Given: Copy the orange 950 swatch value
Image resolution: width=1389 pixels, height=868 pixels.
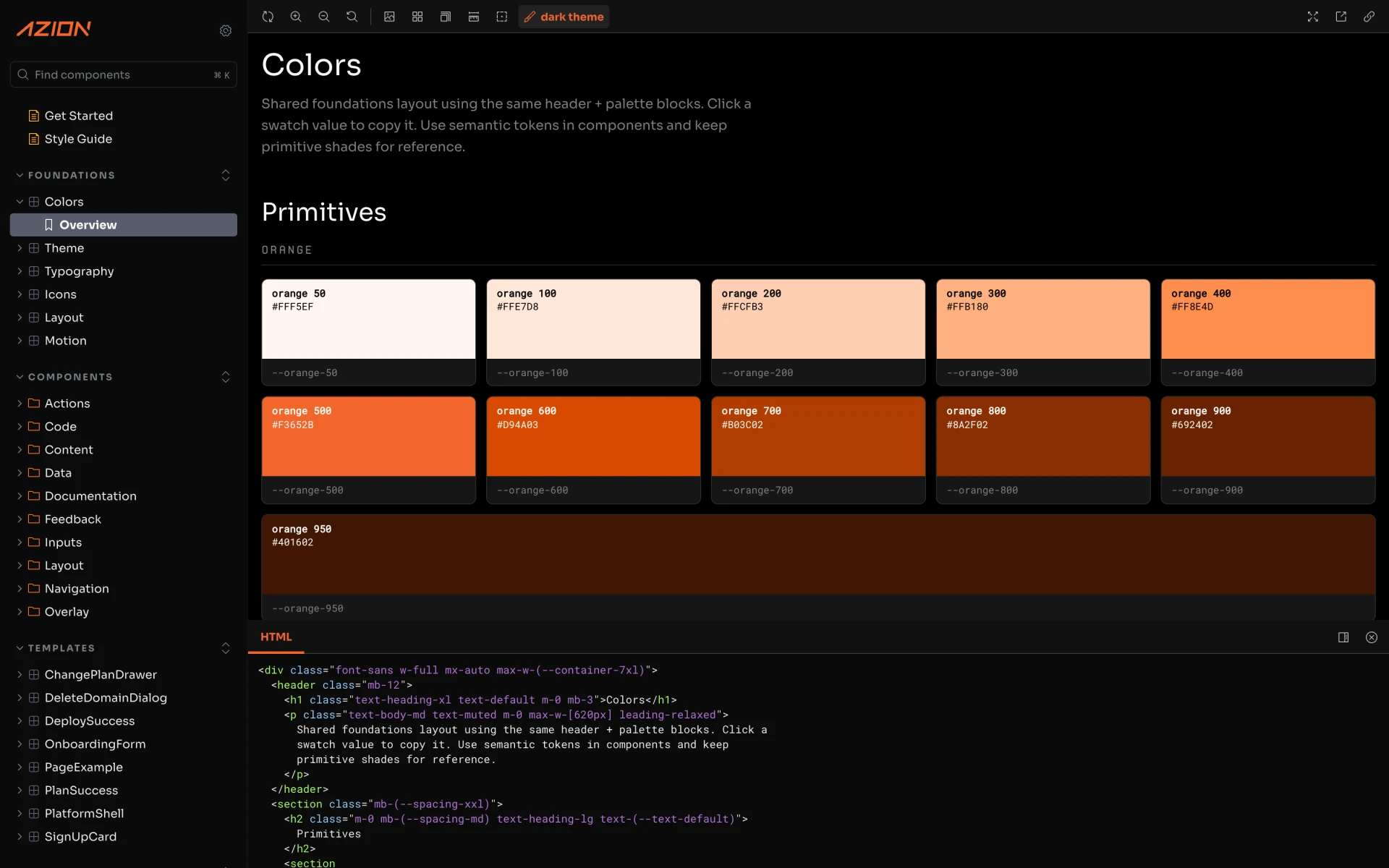Looking at the screenshot, I should click(x=292, y=542).
